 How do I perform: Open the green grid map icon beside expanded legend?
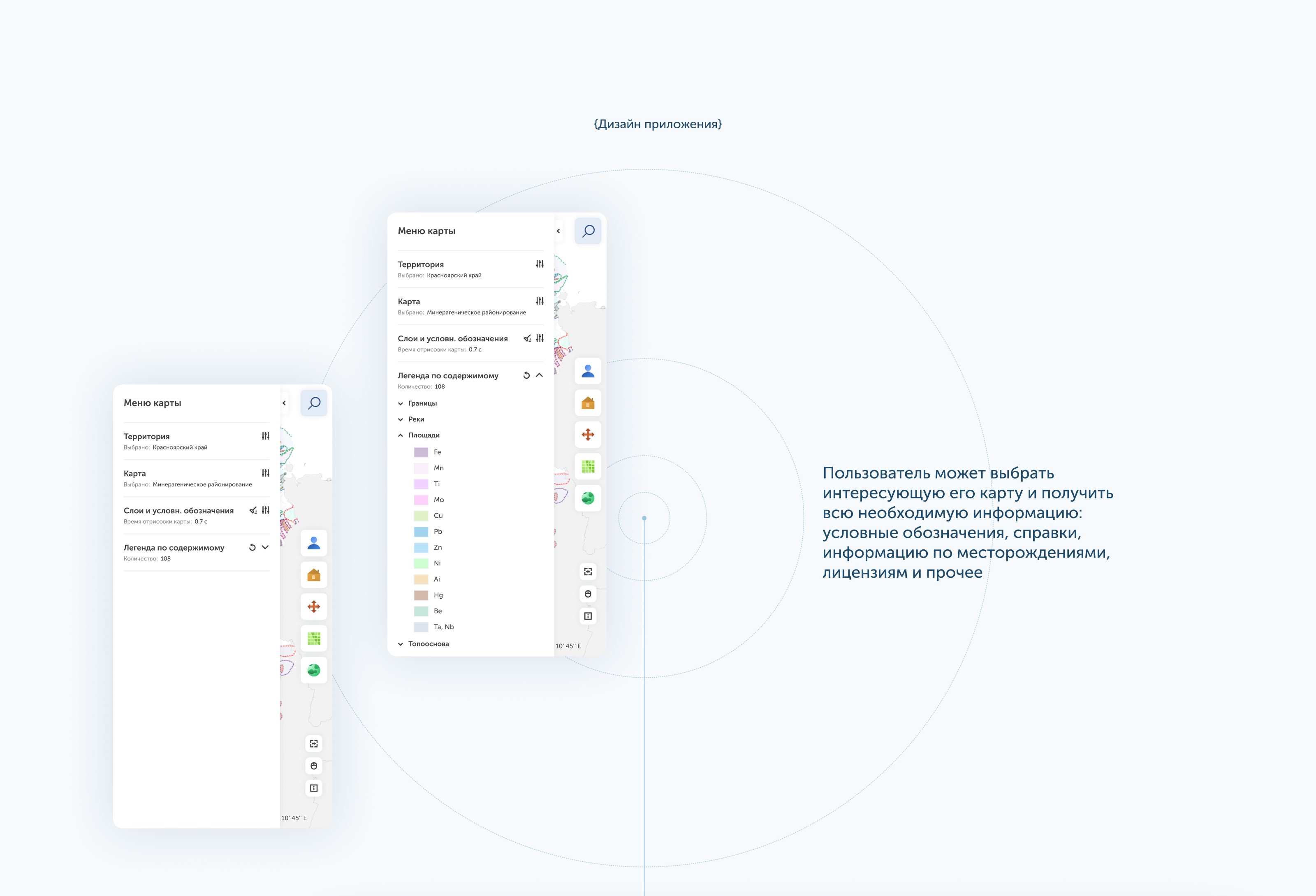[x=588, y=467]
